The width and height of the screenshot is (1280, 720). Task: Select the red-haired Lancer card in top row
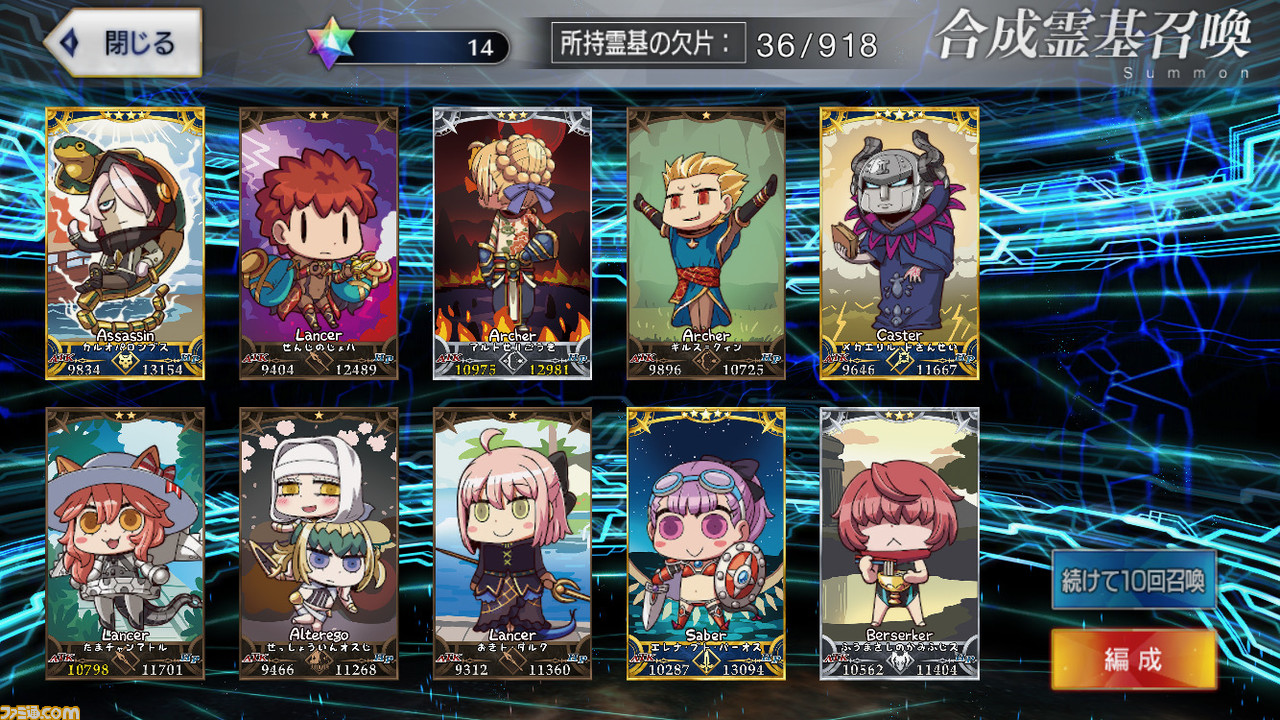(x=319, y=244)
